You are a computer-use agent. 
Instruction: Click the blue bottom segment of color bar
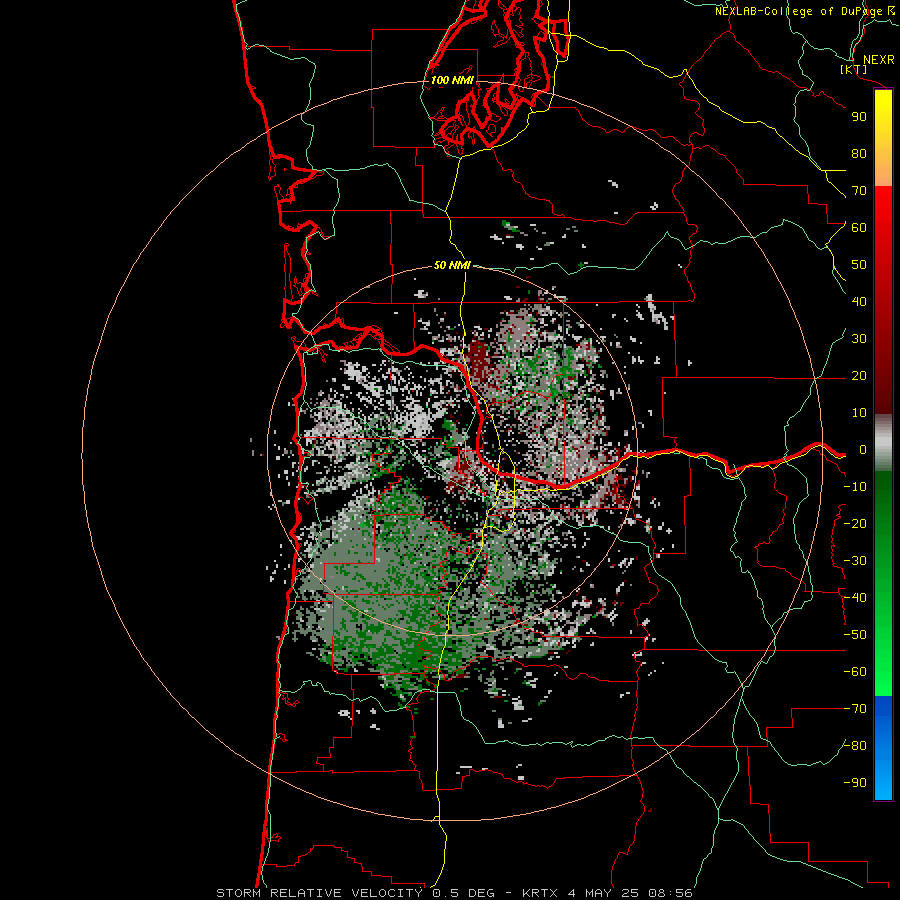[x=883, y=748]
